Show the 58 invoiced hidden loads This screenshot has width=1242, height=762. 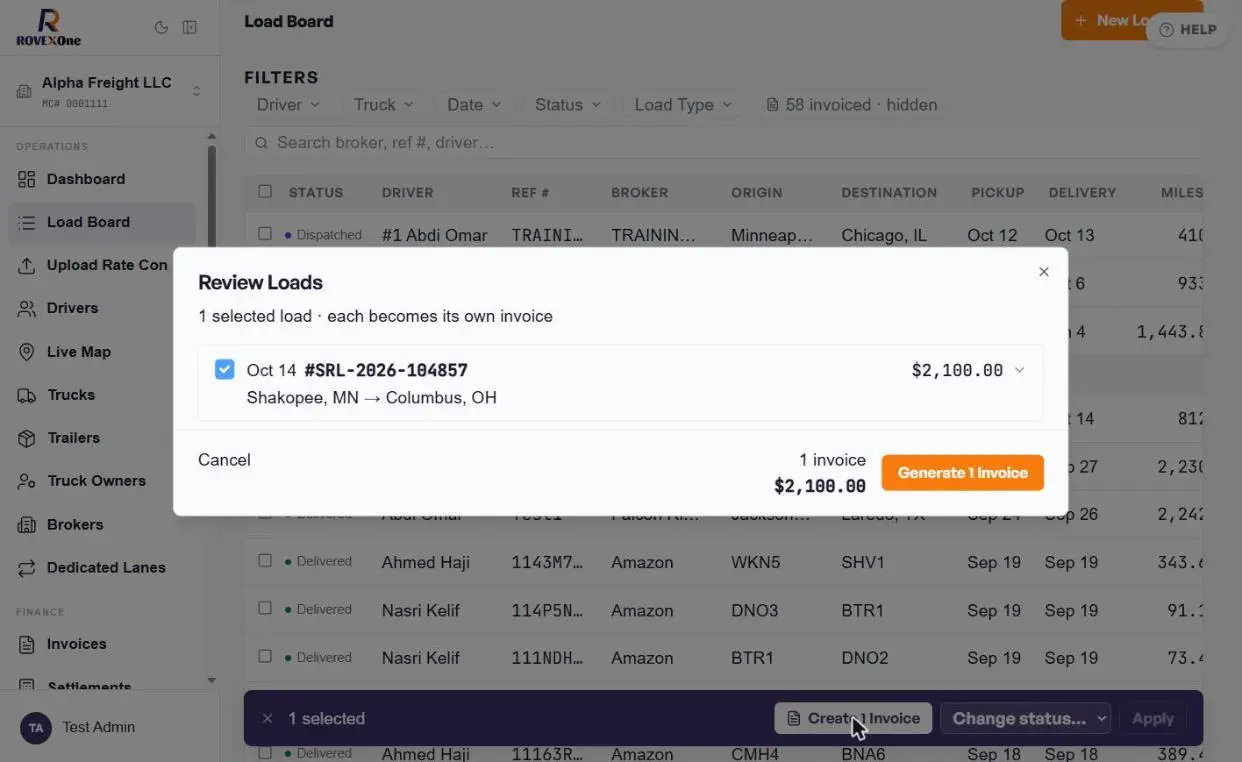851,105
